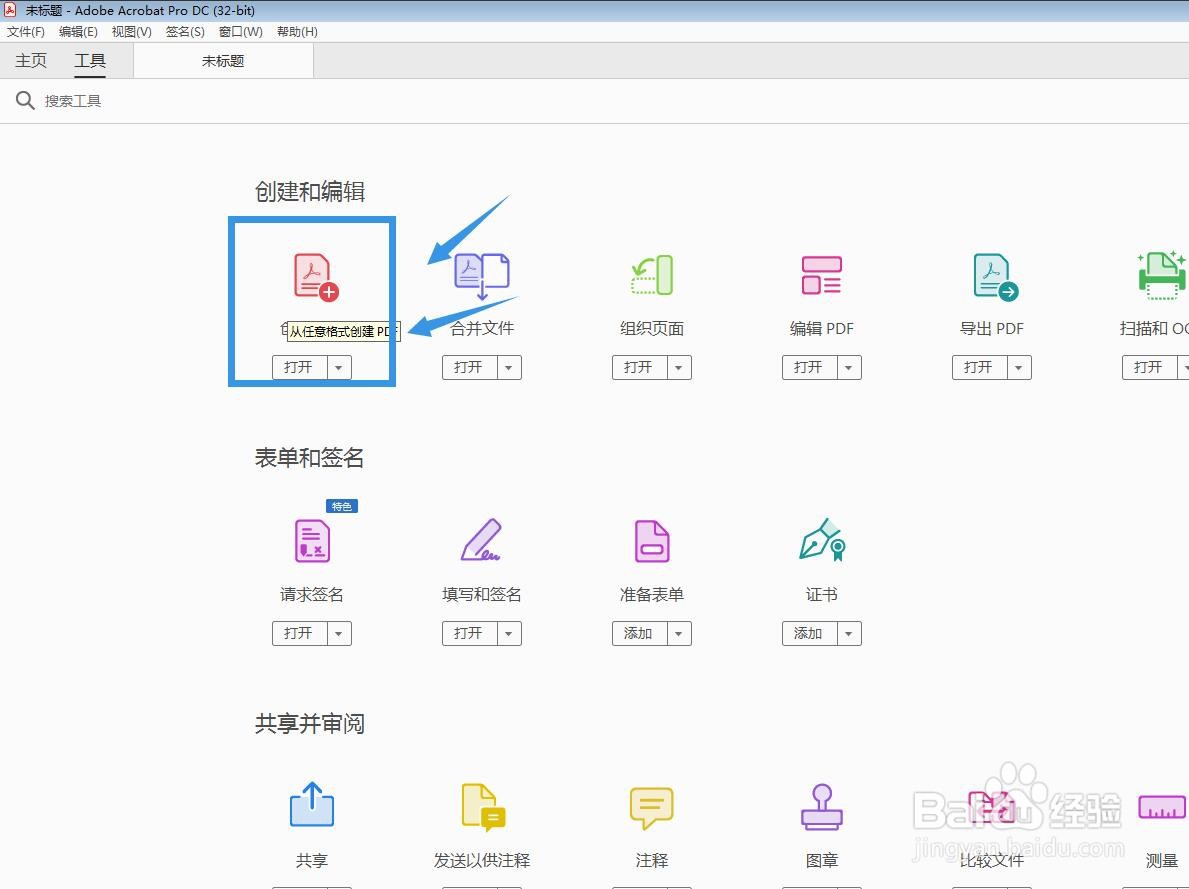Expand dropdown arrow under 导出 PDF
The height and width of the screenshot is (889, 1189).
pyautogui.click(x=1019, y=367)
